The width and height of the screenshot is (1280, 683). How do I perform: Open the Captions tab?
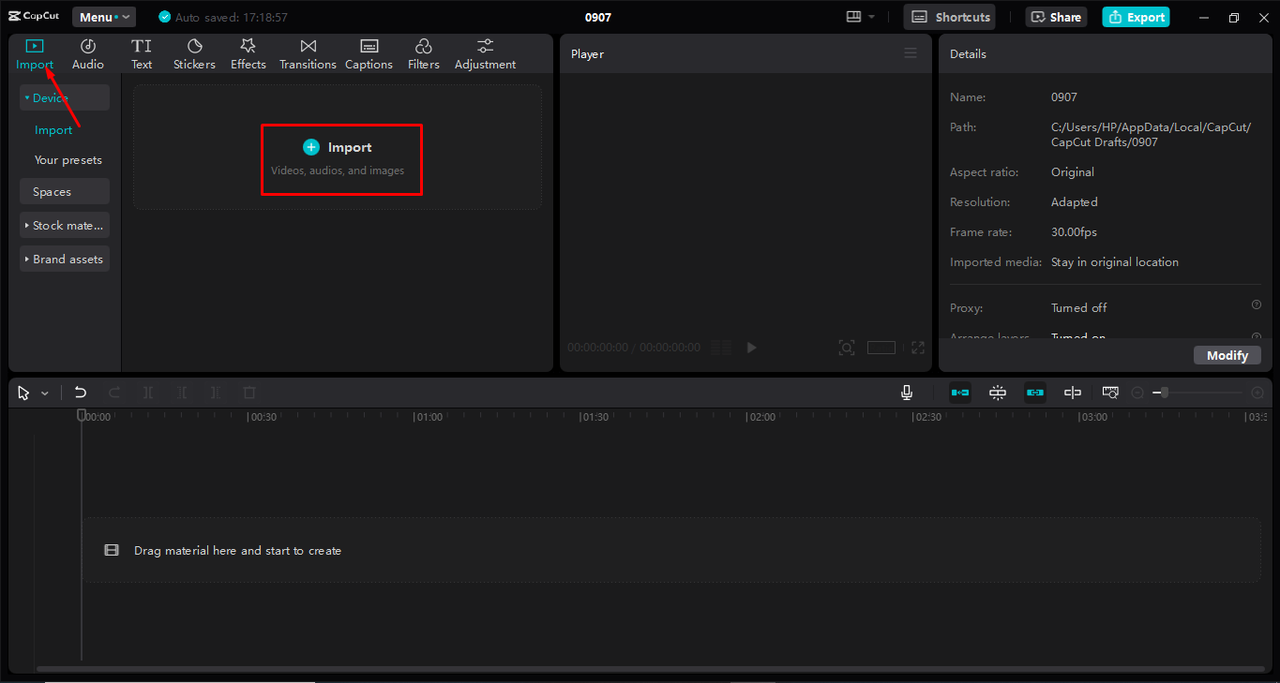(x=369, y=54)
